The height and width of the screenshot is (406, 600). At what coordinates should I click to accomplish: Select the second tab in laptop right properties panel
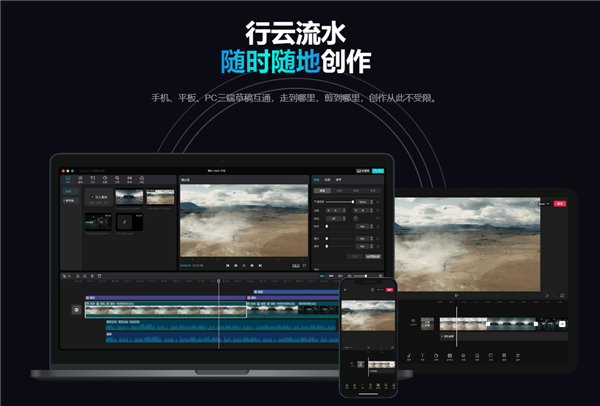click(328, 180)
